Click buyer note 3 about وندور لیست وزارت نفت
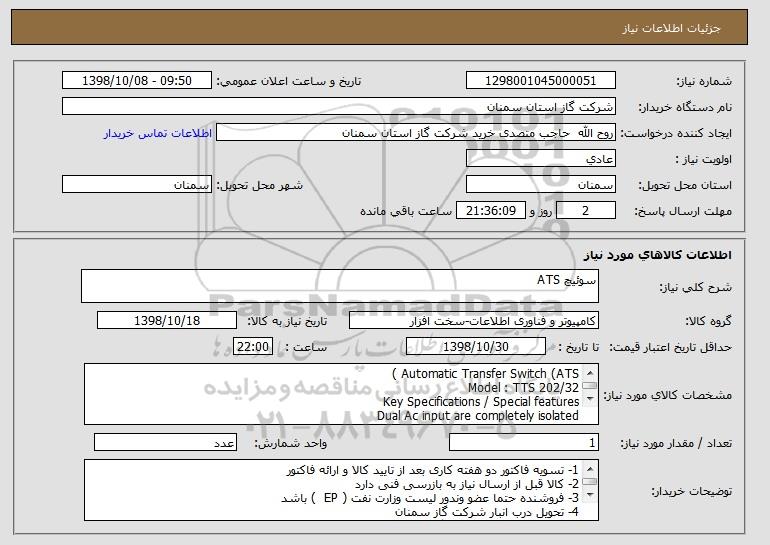Image resolution: width=770 pixels, height=545 pixels. (x=430, y=498)
